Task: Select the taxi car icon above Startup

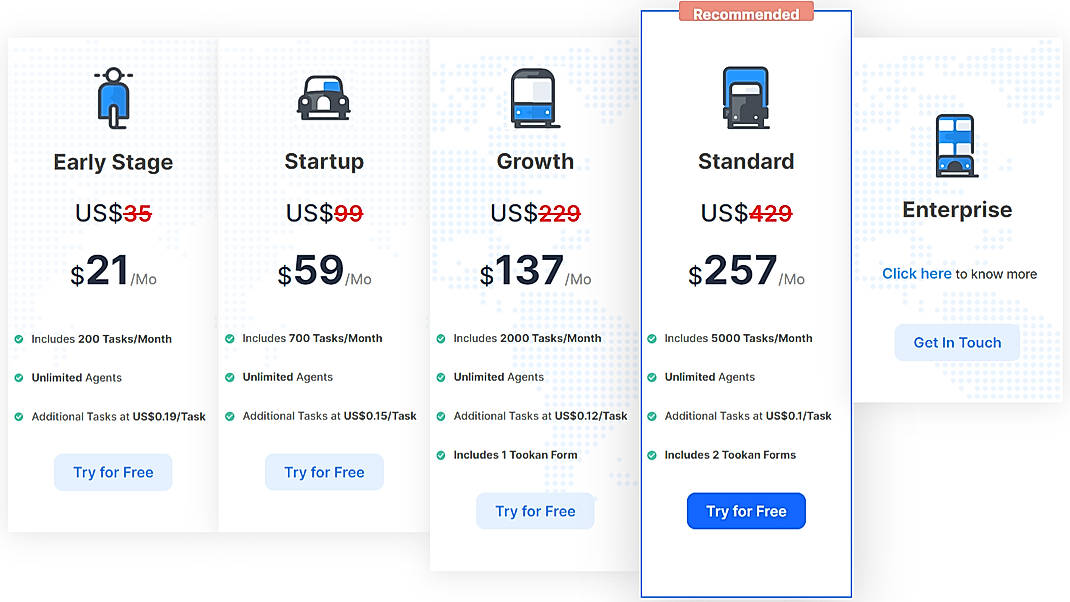Action: click(324, 96)
